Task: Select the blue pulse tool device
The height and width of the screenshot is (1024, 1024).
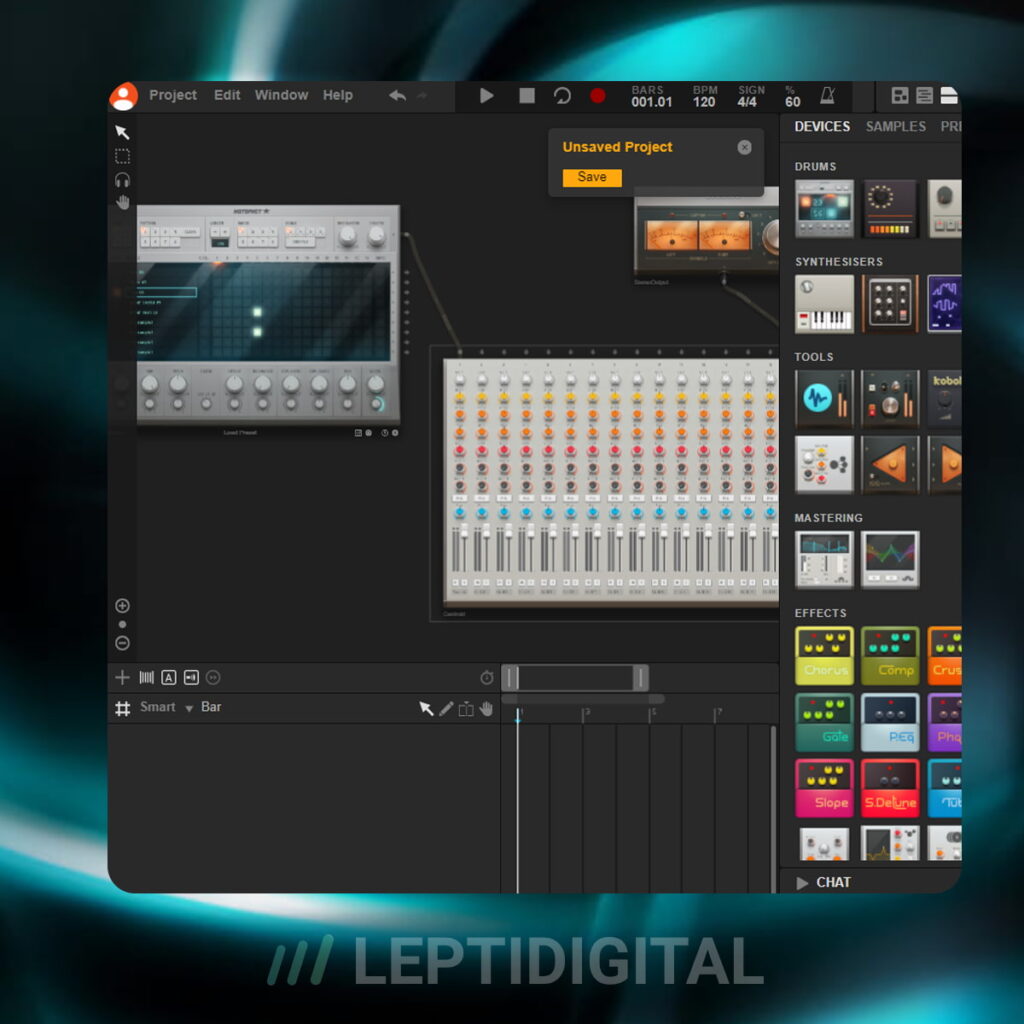Action: 824,399
